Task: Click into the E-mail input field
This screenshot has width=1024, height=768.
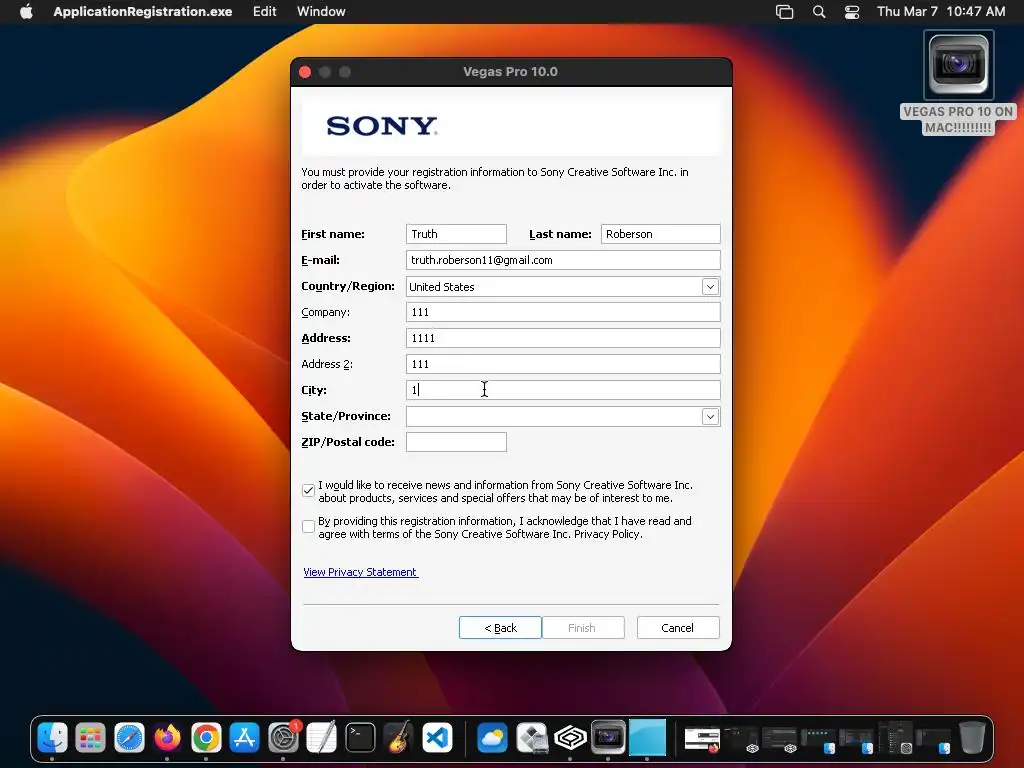Action: point(563,260)
